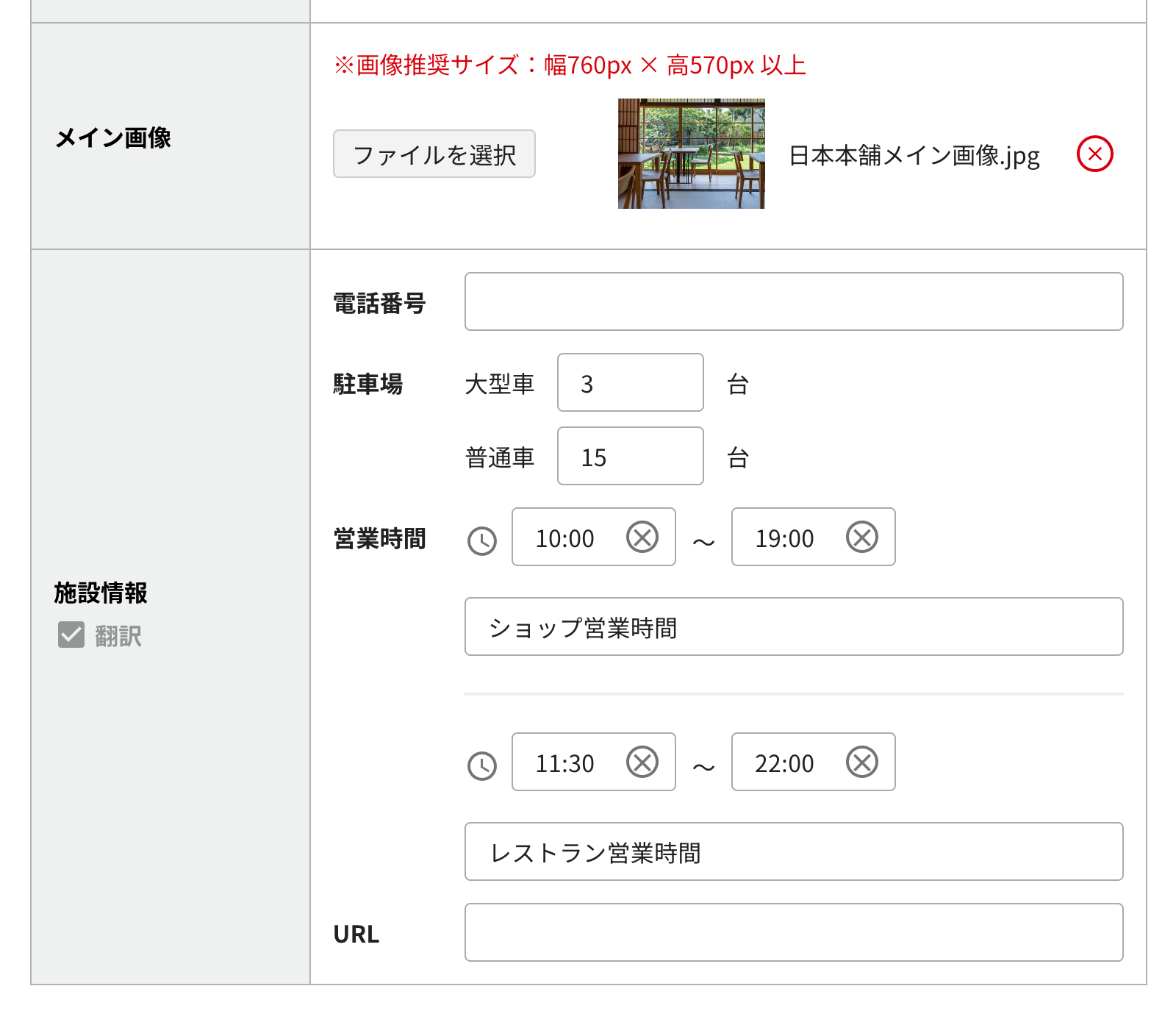Screen dimensions: 1176x1011
Task: Toggle the 翻訳 checkbox
Action: [x=71, y=635]
